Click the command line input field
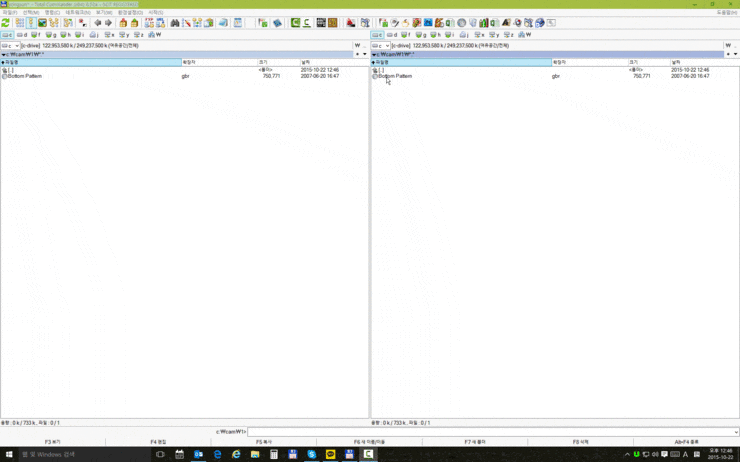740x462 pixels. click(488, 432)
